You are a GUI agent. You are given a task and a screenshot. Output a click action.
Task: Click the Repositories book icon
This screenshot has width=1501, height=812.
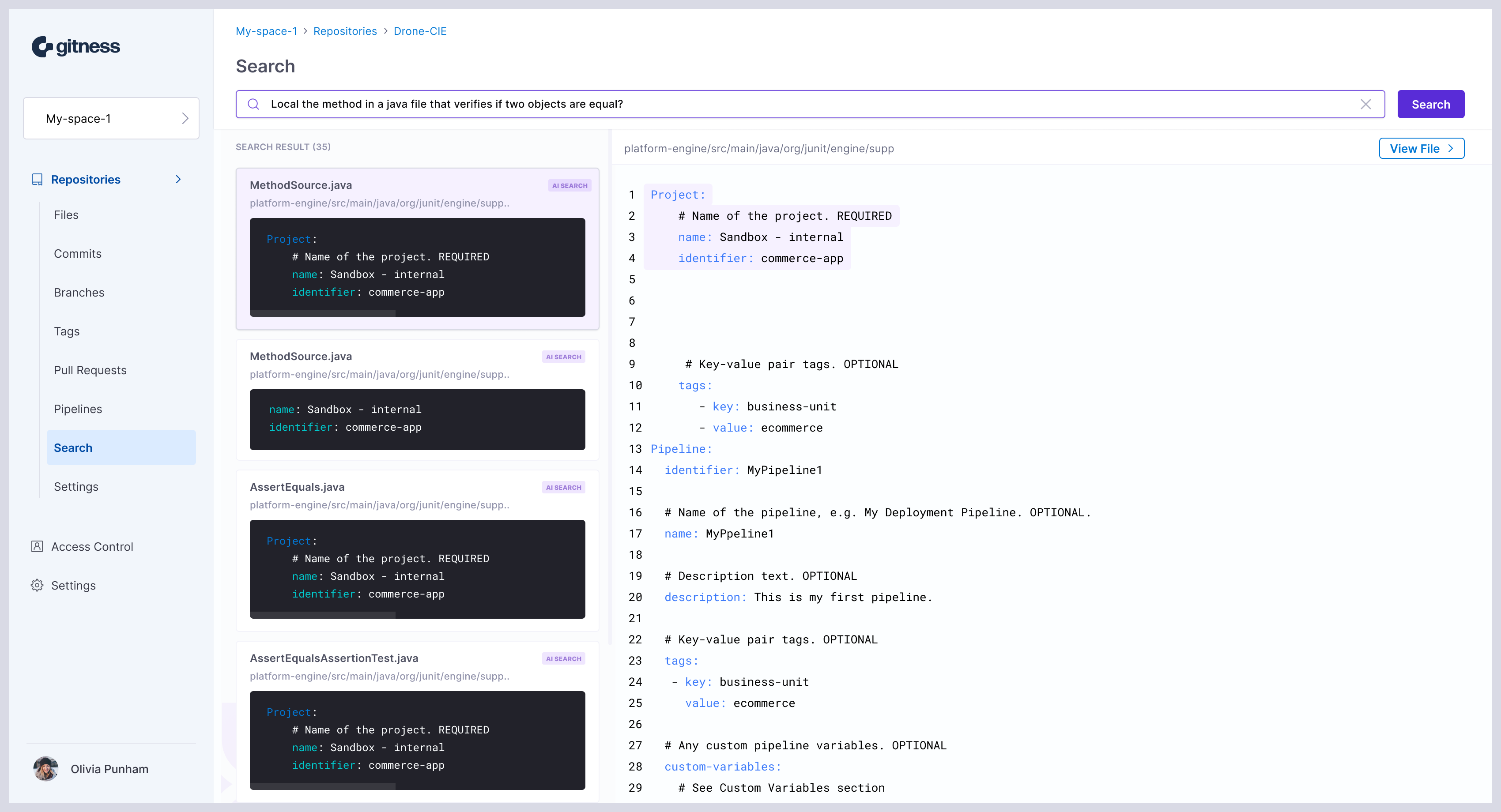[37, 180]
